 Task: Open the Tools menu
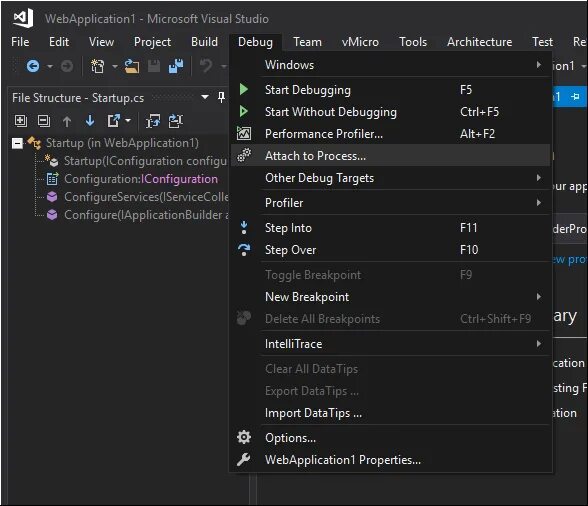(x=413, y=42)
